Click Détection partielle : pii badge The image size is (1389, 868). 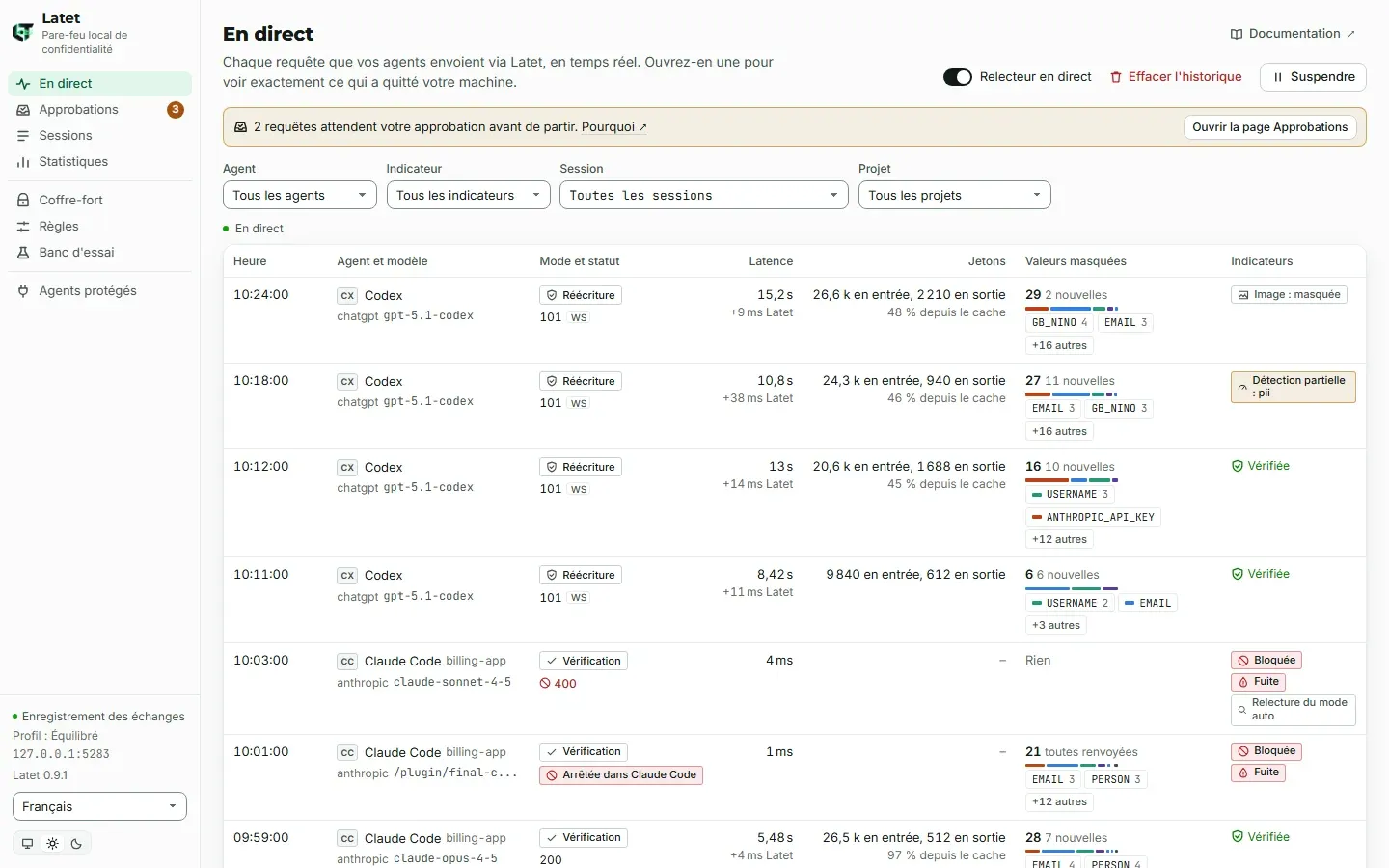tap(1293, 387)
